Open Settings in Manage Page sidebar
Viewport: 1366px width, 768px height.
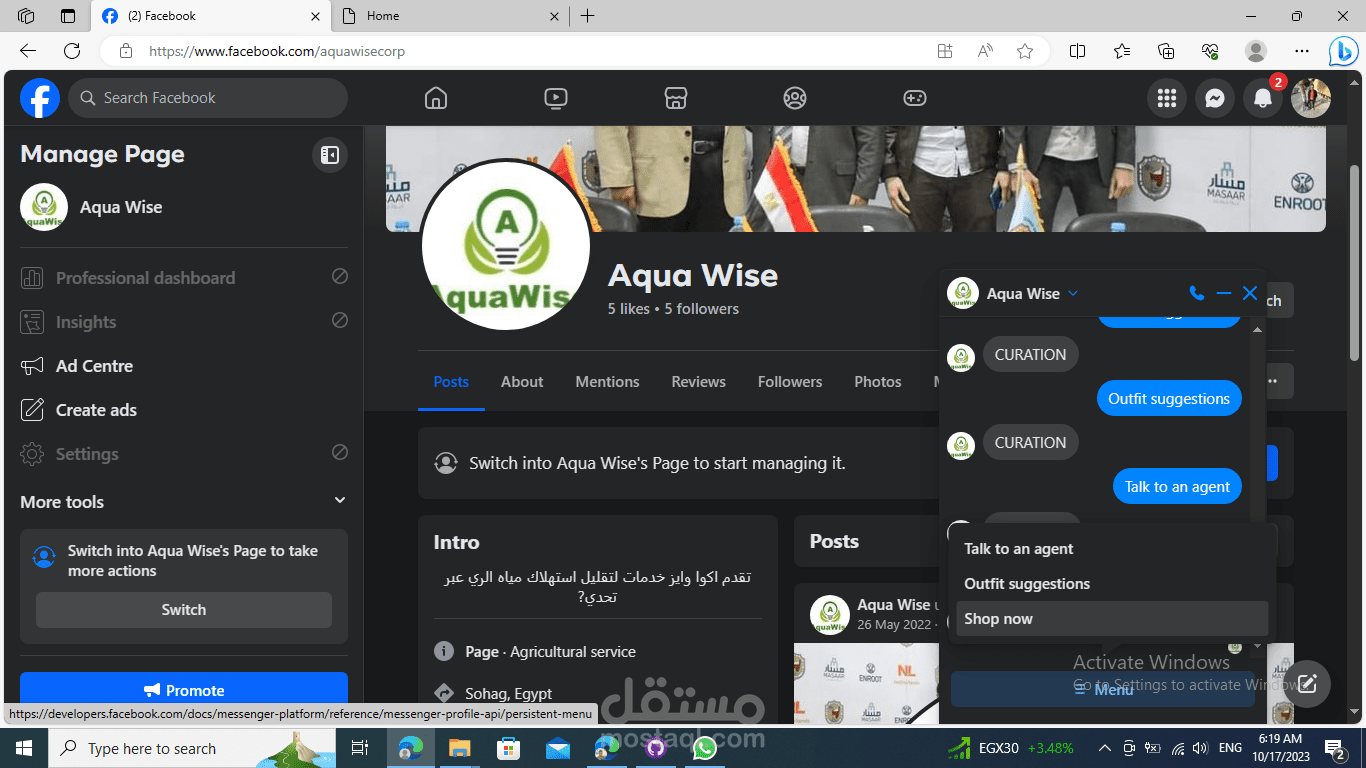click(184, 454)
